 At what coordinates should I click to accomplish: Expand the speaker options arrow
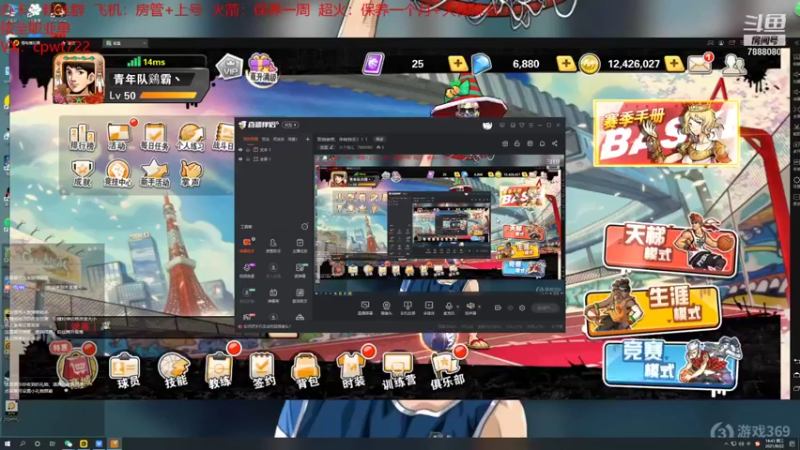click(x=479, y=307)
